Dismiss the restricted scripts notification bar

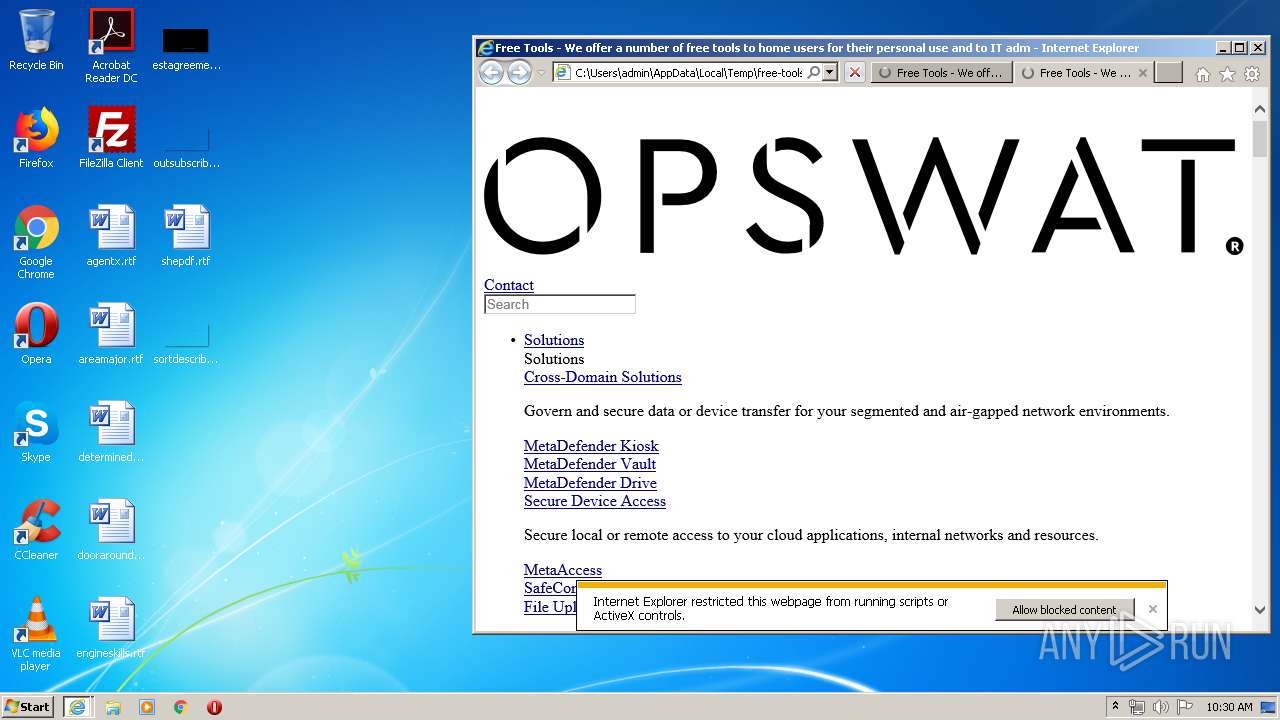[1152, 609]
